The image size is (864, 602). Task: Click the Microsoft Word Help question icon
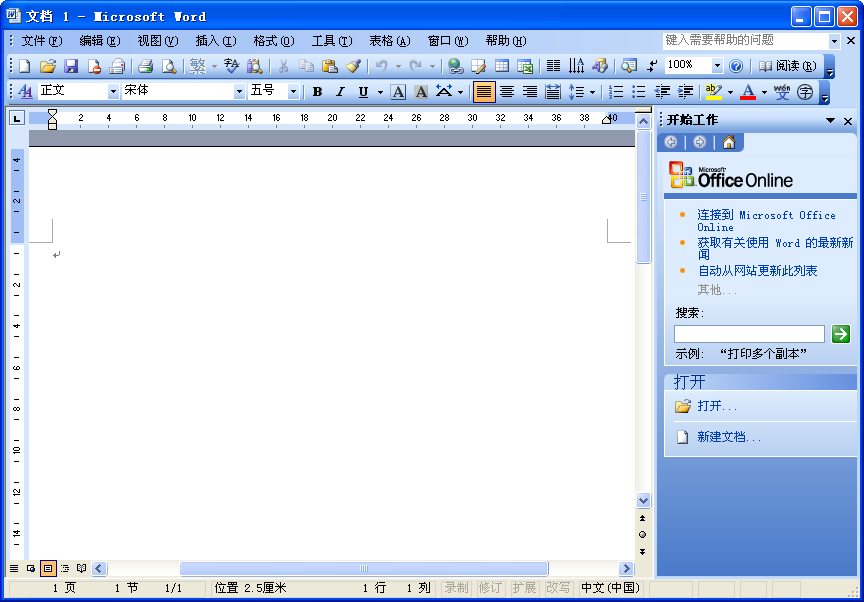point(736,66)
